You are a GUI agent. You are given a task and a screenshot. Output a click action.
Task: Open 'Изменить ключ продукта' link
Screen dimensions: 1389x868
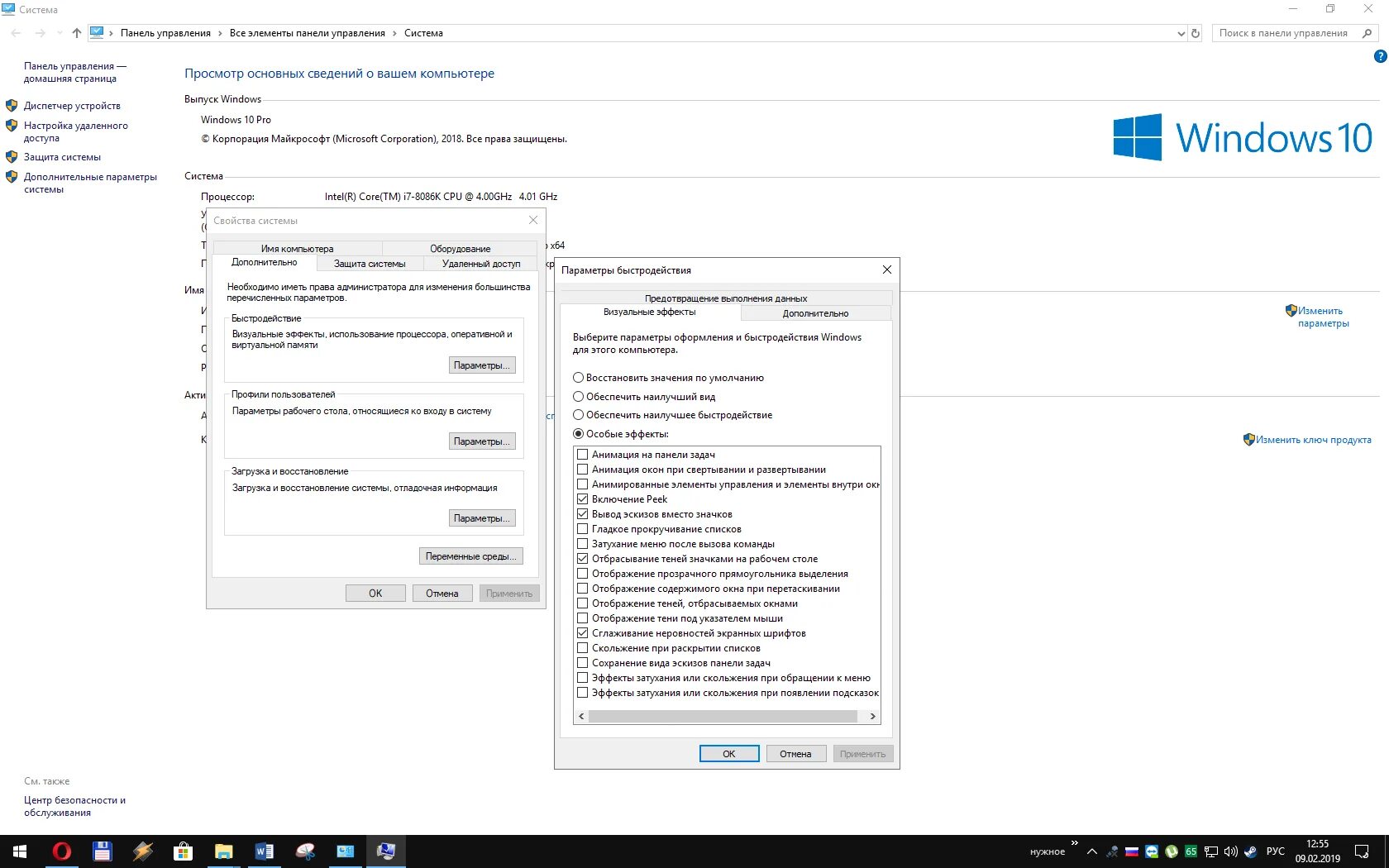click(x=1313, y=440)
